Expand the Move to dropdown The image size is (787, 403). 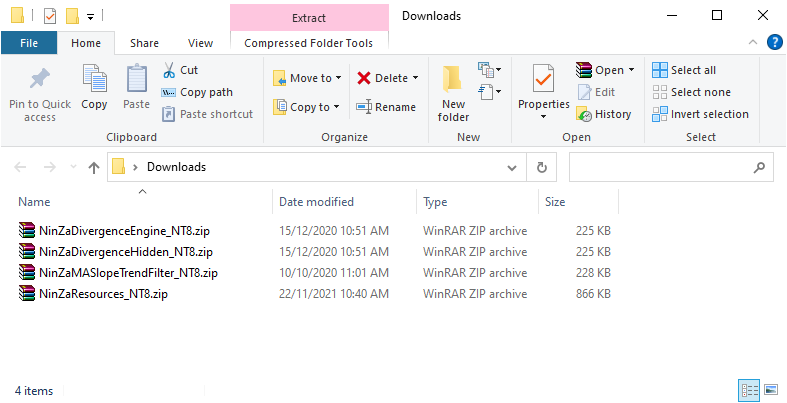pos(338,78)
